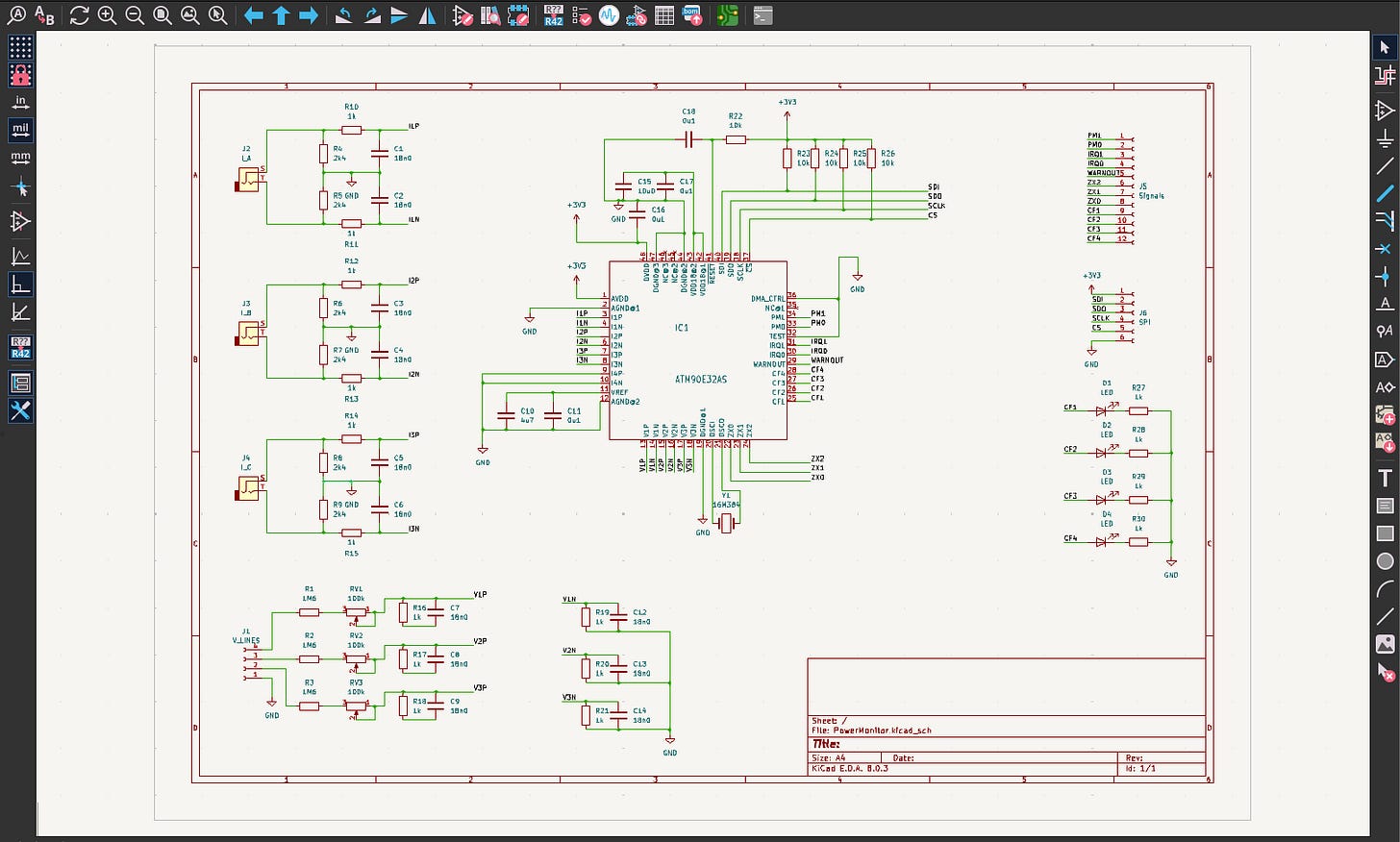This screenshot has height=842, width=1400.
Task: Open Find and Replace
Action: [44, 15]
